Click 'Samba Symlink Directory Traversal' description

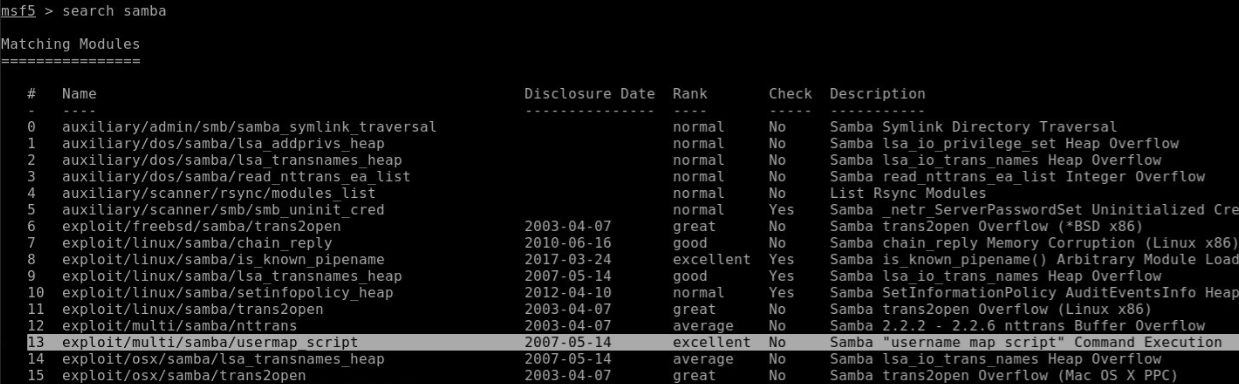coord(974,127)
